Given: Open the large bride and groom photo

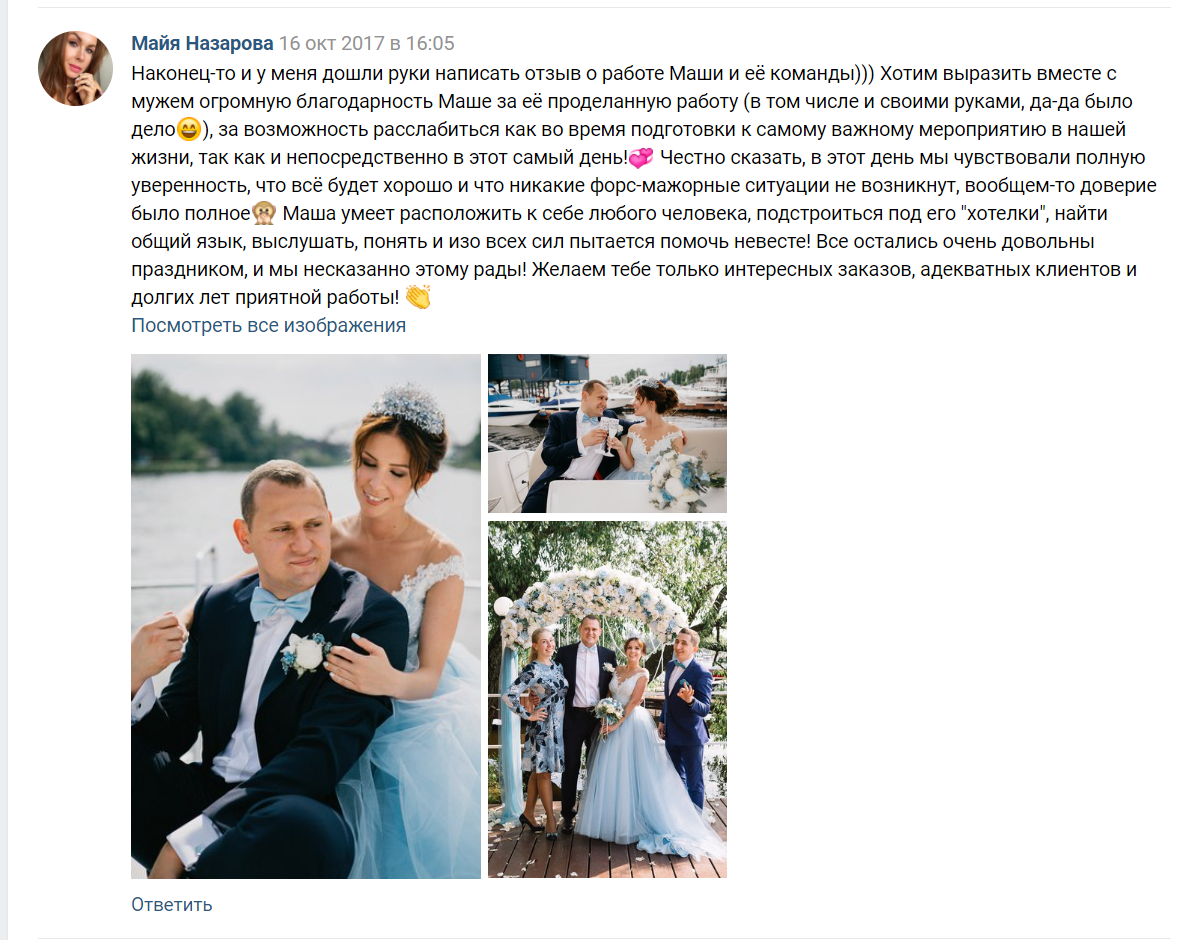Looking at the screenshot, I should pyautogui.click(x=306, y=616).
